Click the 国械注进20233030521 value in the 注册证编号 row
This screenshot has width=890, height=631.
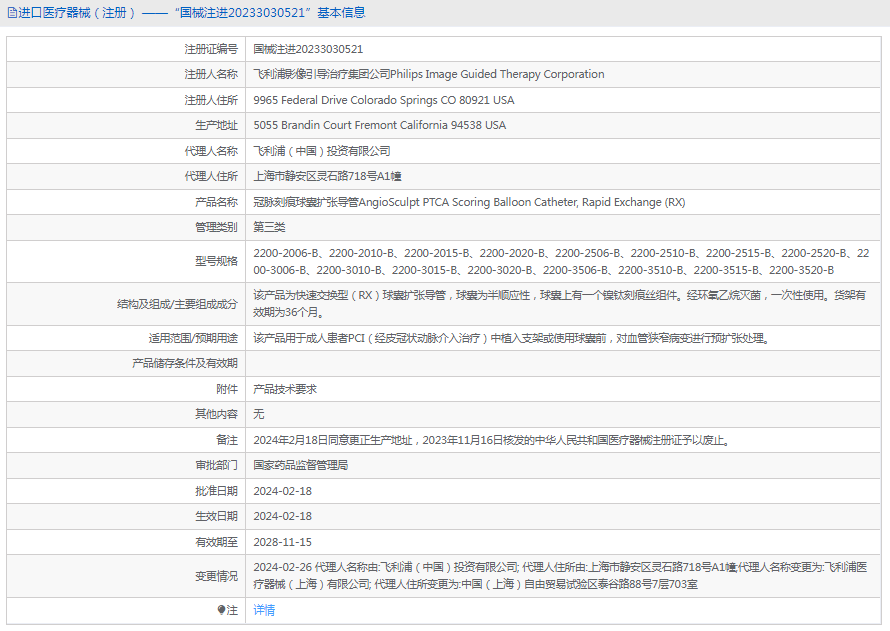coord(308,49)
